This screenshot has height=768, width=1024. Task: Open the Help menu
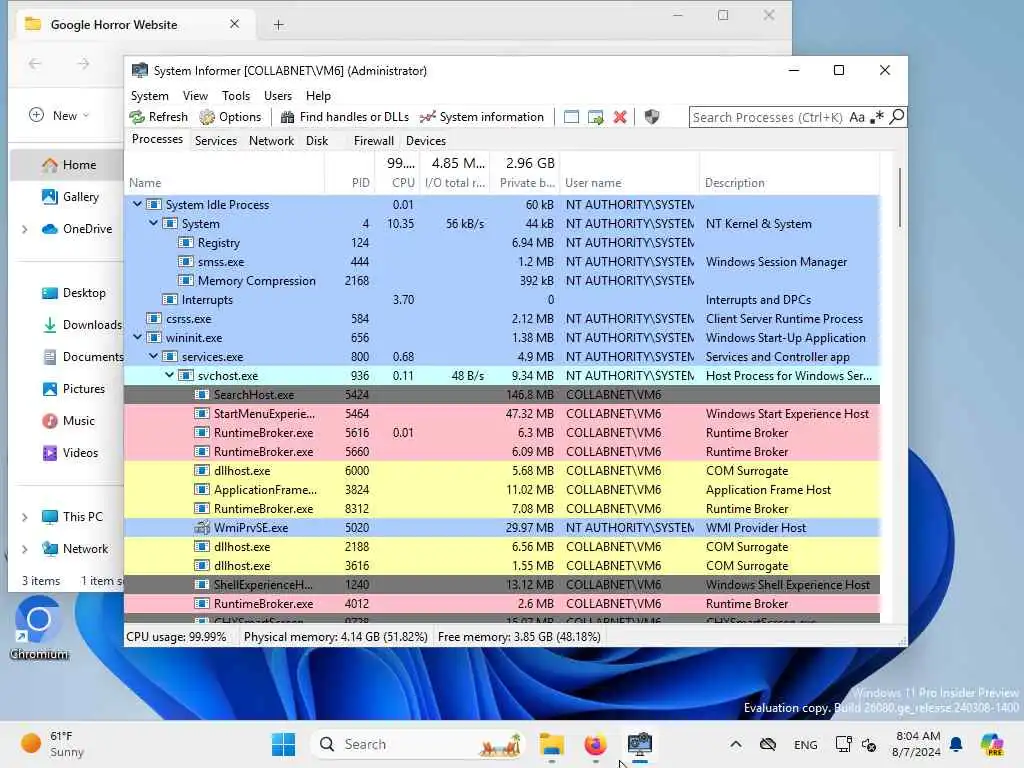(x=318, y=96)
